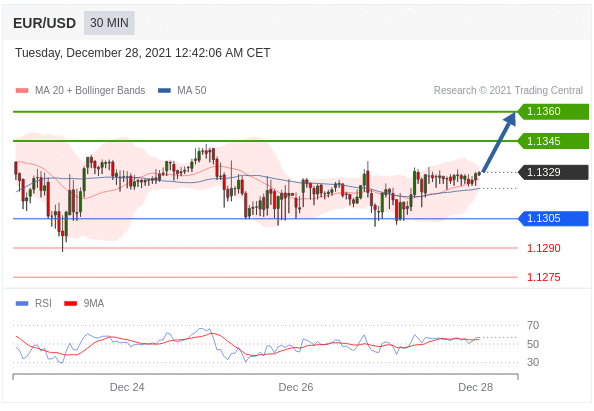Screen dimensions: 594x411
Task: Click the 1.1290 support level label
Action: click(544, 248)
